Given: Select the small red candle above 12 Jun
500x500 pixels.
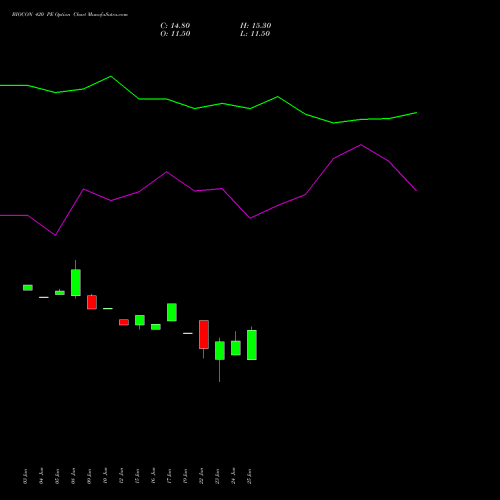Looking at the screenshot, I should pos(124,322).
